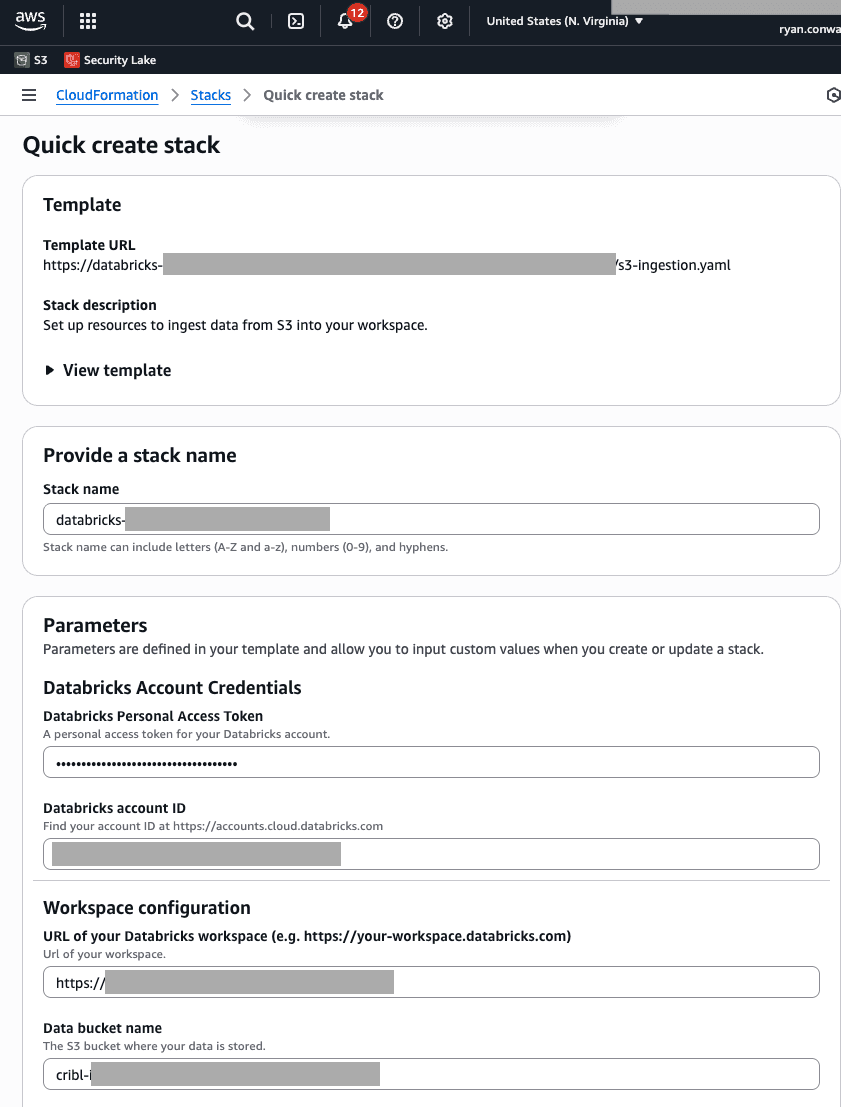Toggle the hamburger side navigation menu

click(29, 95)
